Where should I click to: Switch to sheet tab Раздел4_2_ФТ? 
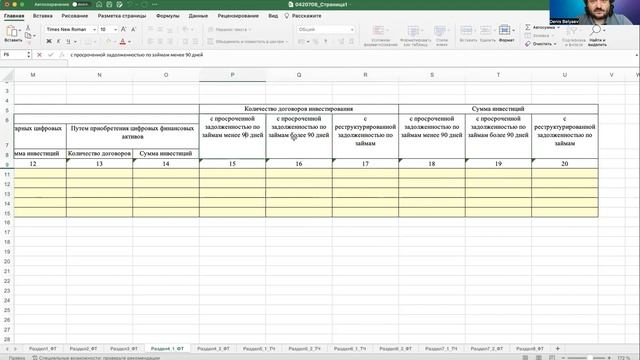tap(213, 349)
